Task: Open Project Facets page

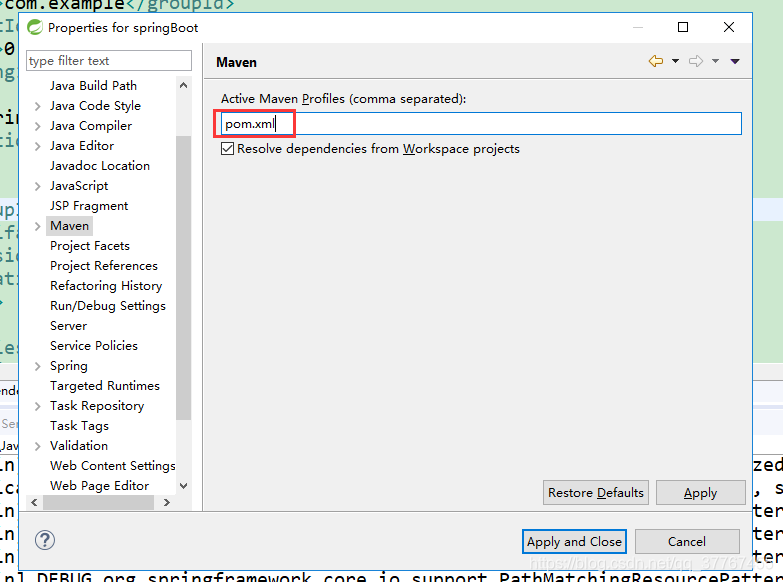Action: point(90,245)
